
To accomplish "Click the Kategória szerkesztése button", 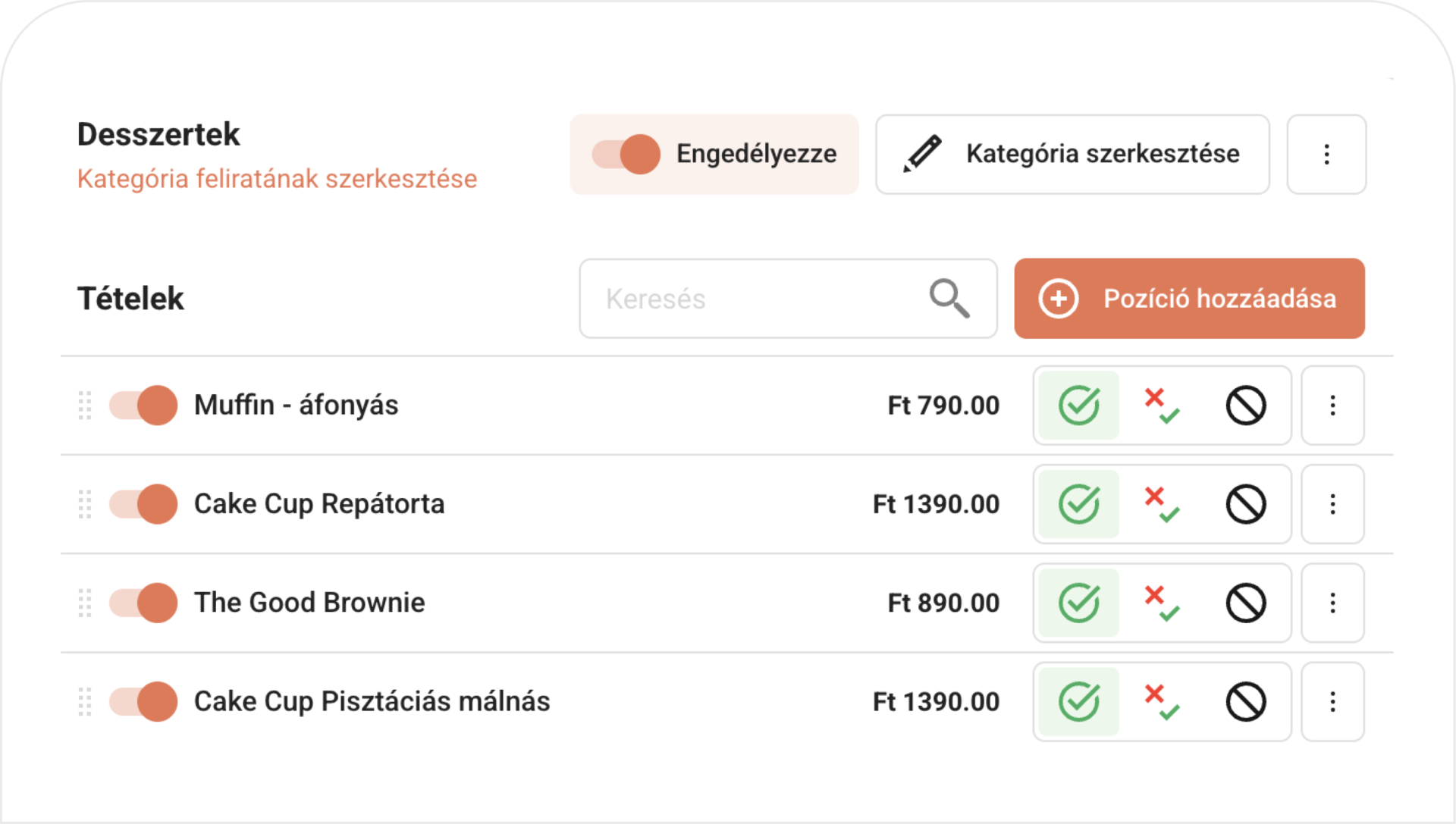I will [1072, 155].
